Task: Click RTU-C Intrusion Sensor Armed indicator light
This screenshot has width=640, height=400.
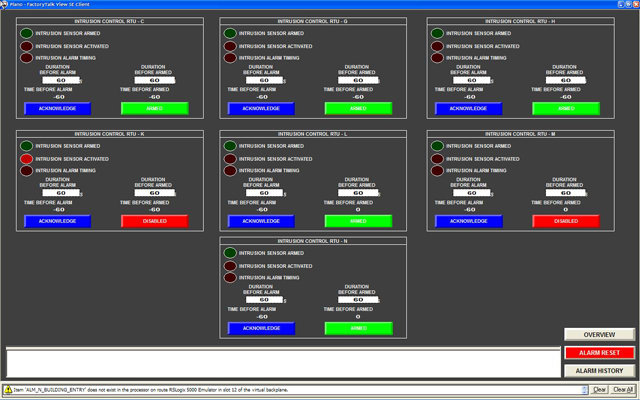Action: [26, 33]
